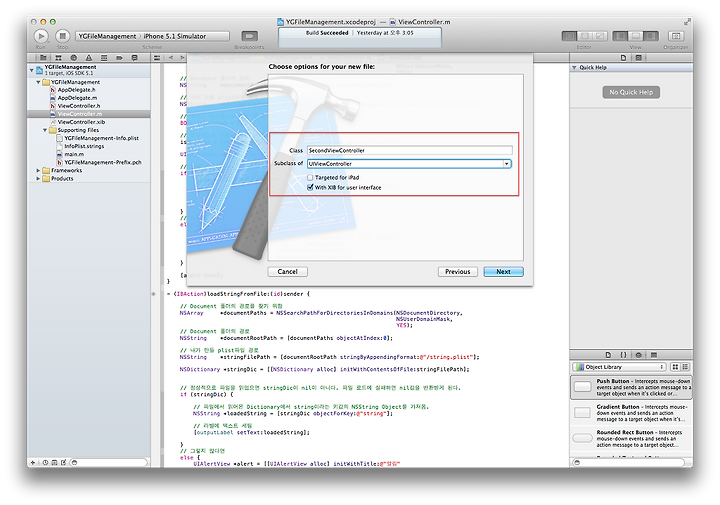Select main.m in the navigator
This screenshot has height=505, width=720.
pos(74,154)
